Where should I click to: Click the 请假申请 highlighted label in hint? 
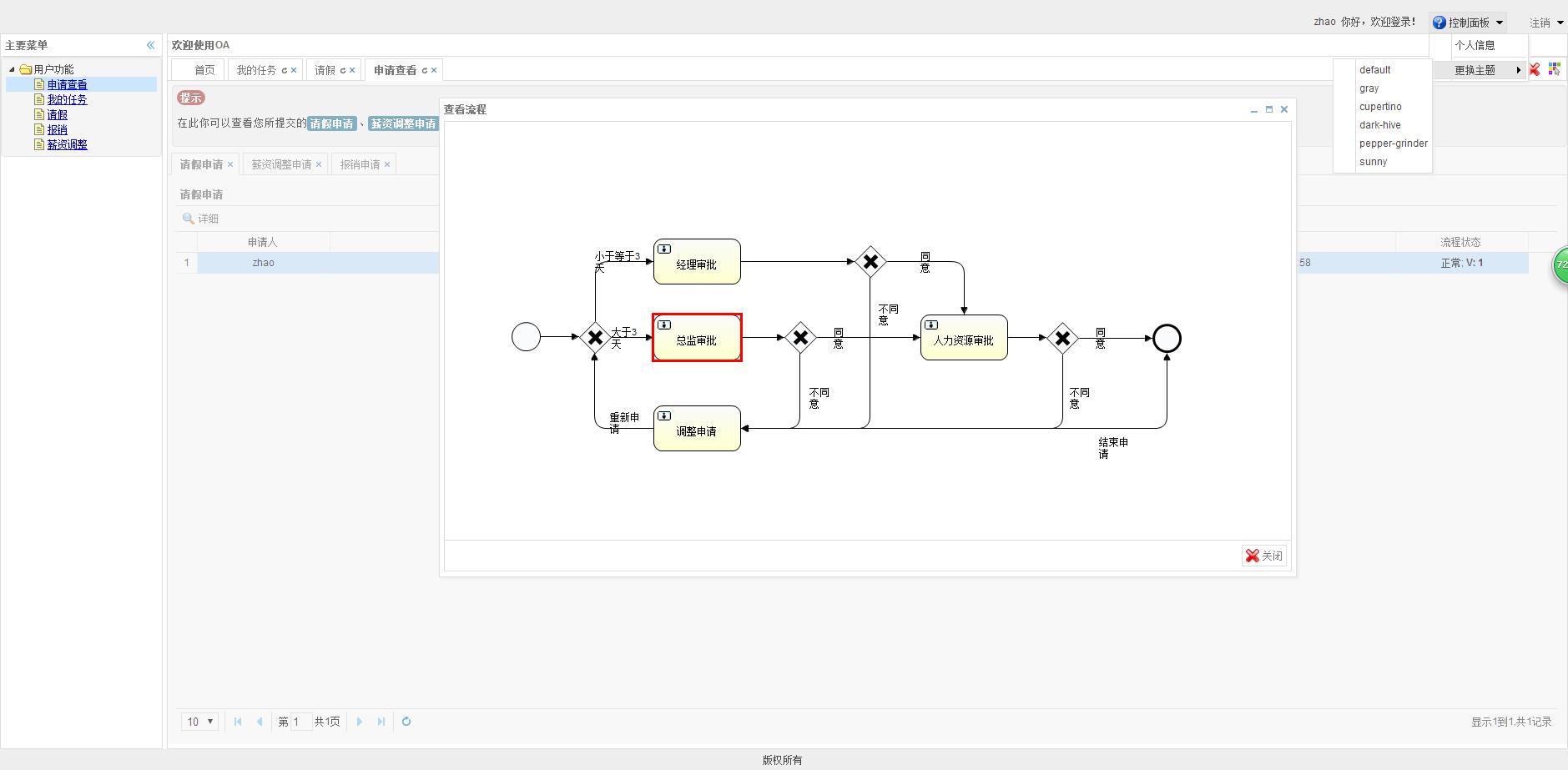(331, 123)
